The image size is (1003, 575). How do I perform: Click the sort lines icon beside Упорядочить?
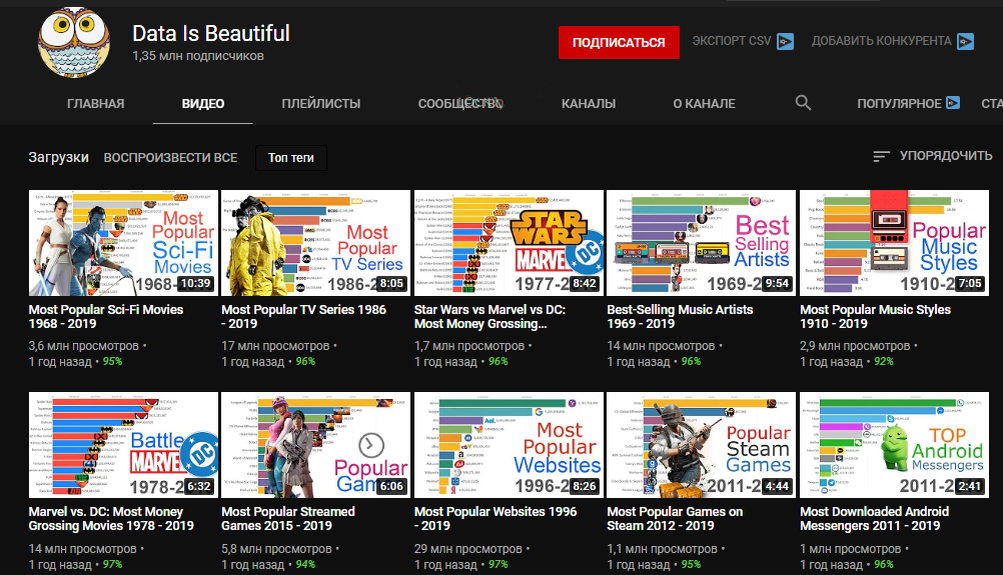[x=881, y=156]
